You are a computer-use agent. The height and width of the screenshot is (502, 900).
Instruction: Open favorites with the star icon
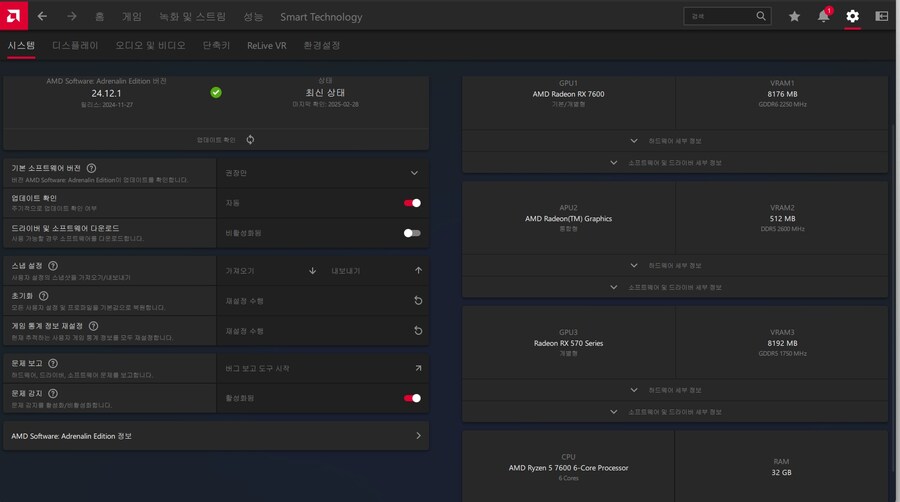[x=794, y=17]
